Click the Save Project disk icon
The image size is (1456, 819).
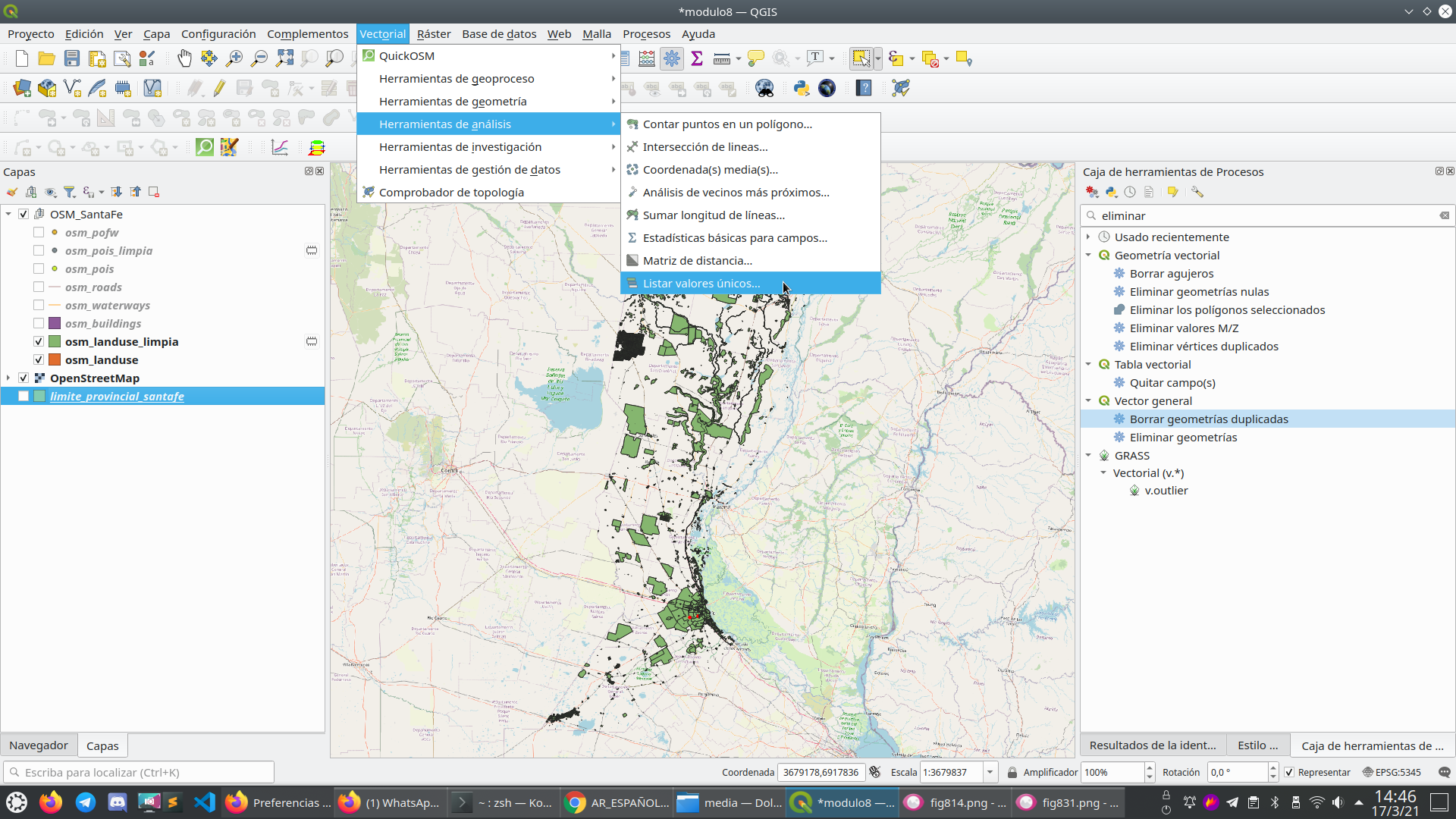(x=72, y=58)
